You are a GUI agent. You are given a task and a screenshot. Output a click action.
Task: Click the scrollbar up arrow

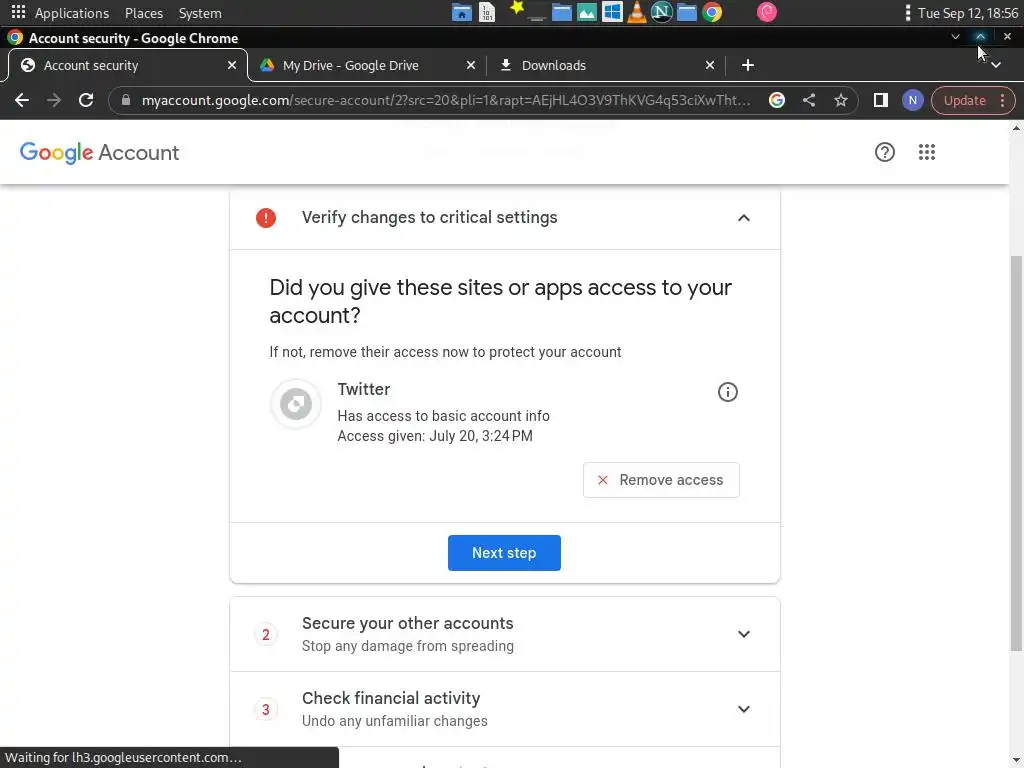point(1016,128)
